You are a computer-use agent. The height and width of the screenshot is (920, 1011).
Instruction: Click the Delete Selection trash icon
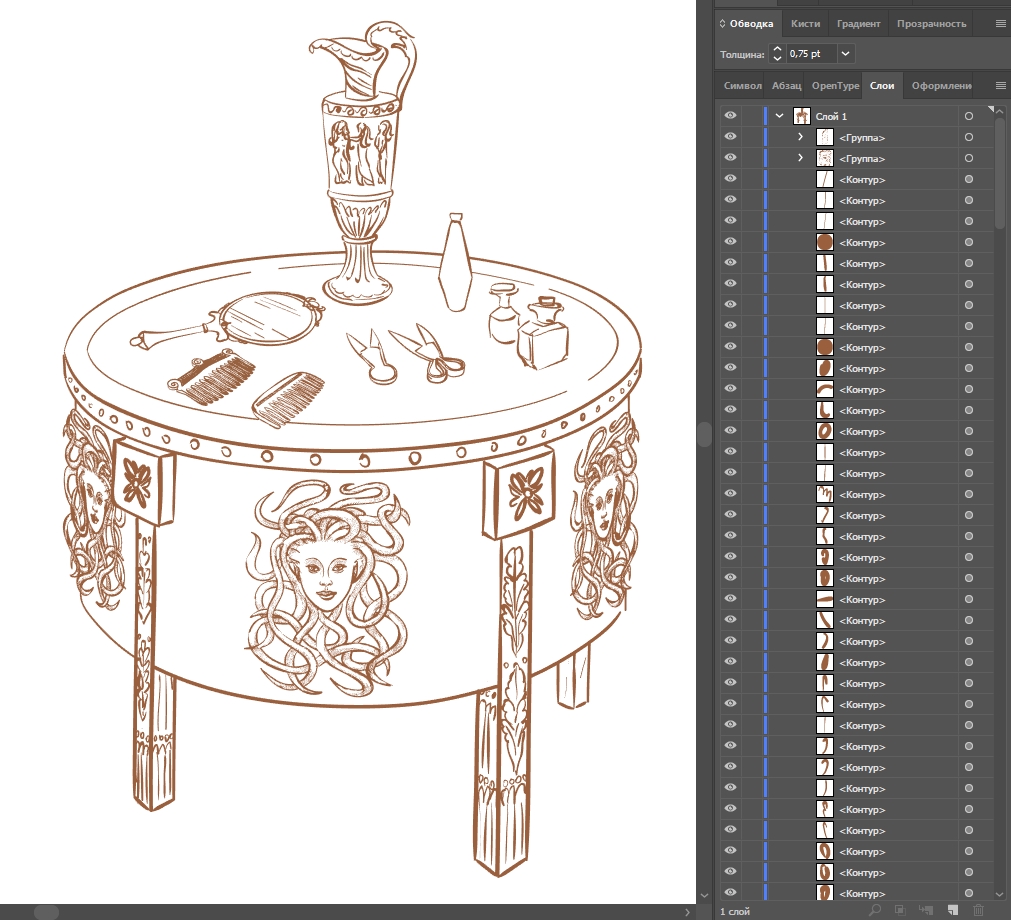[978, 910]
